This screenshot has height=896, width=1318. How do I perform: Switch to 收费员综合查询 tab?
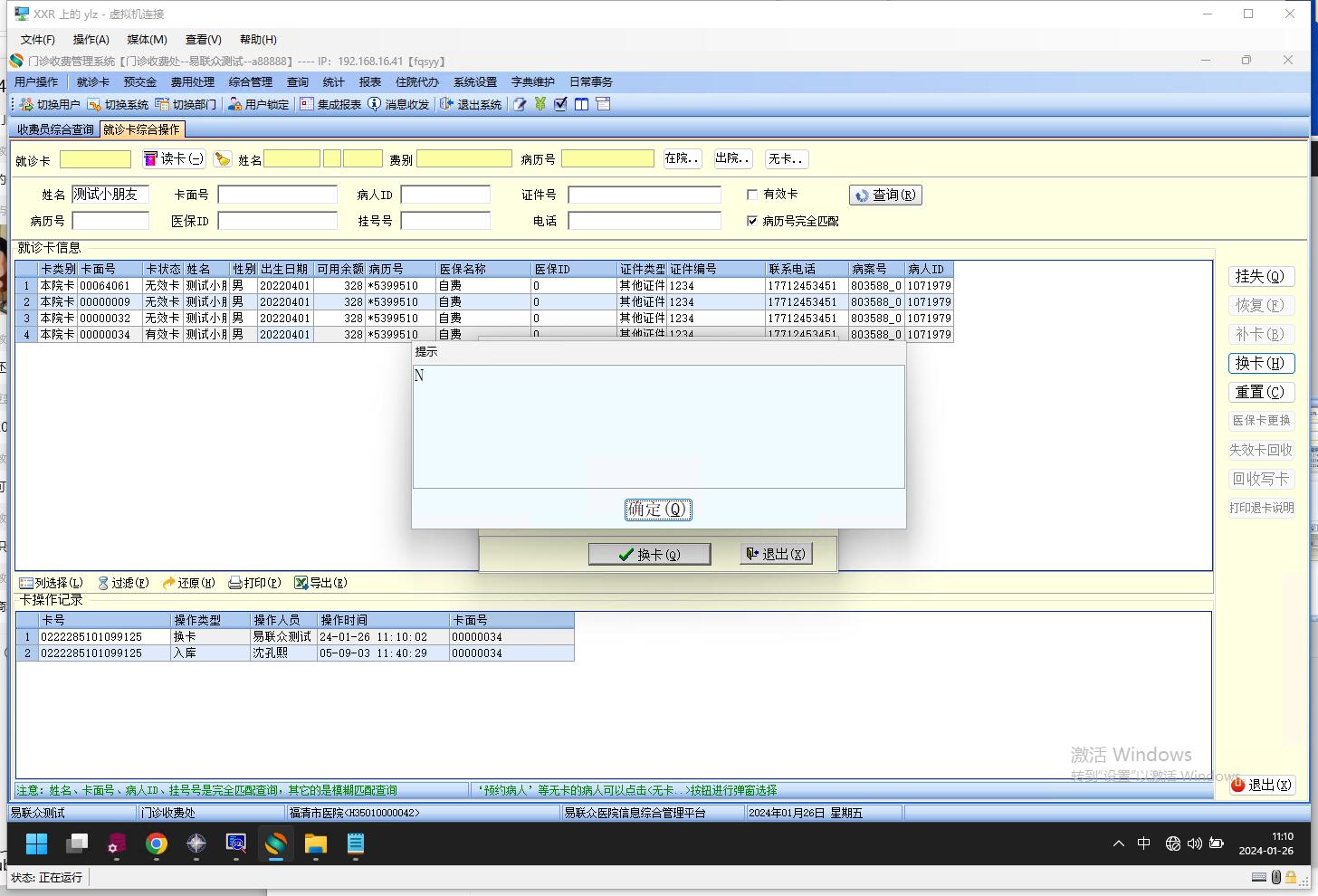tap(55, 129)
